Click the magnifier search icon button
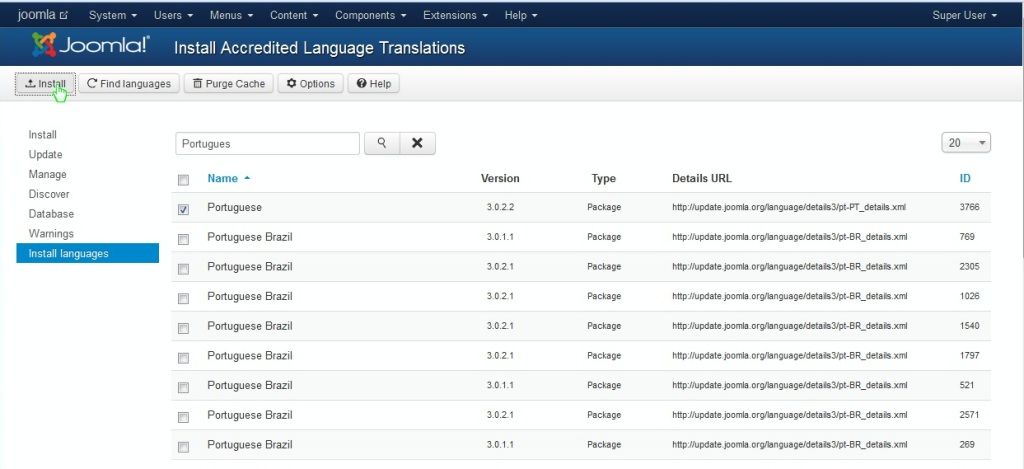 click(382, 143)
